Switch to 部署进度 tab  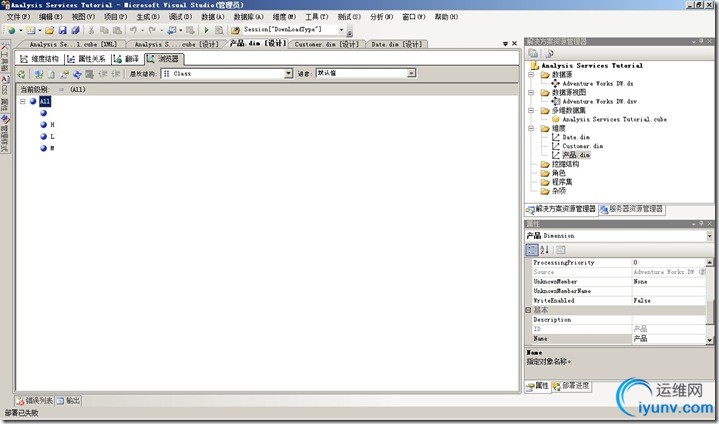click(x=571, y=386)
